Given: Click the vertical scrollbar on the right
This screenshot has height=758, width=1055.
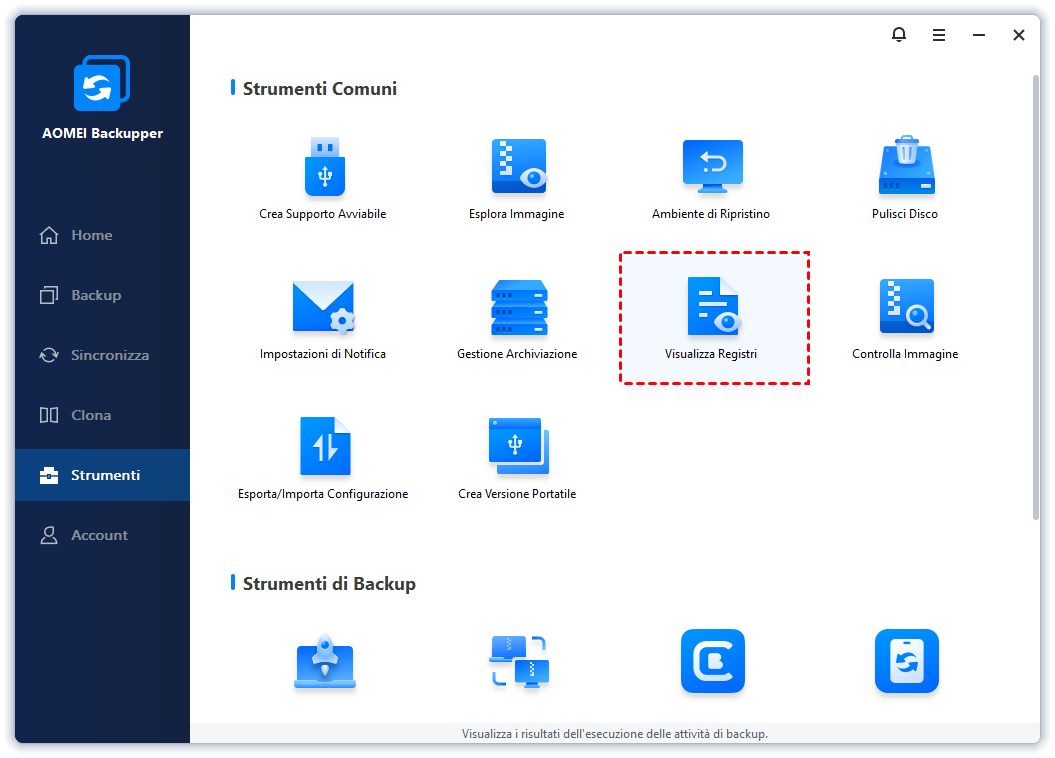Looking at the screenshot, I should pyautogui.click(x=1035, y=296).
